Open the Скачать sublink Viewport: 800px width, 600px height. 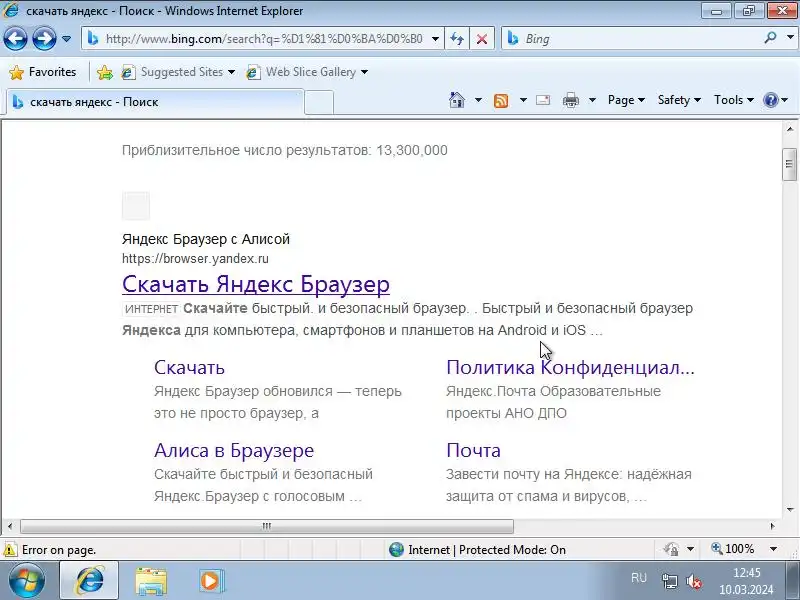coord(189,367)
